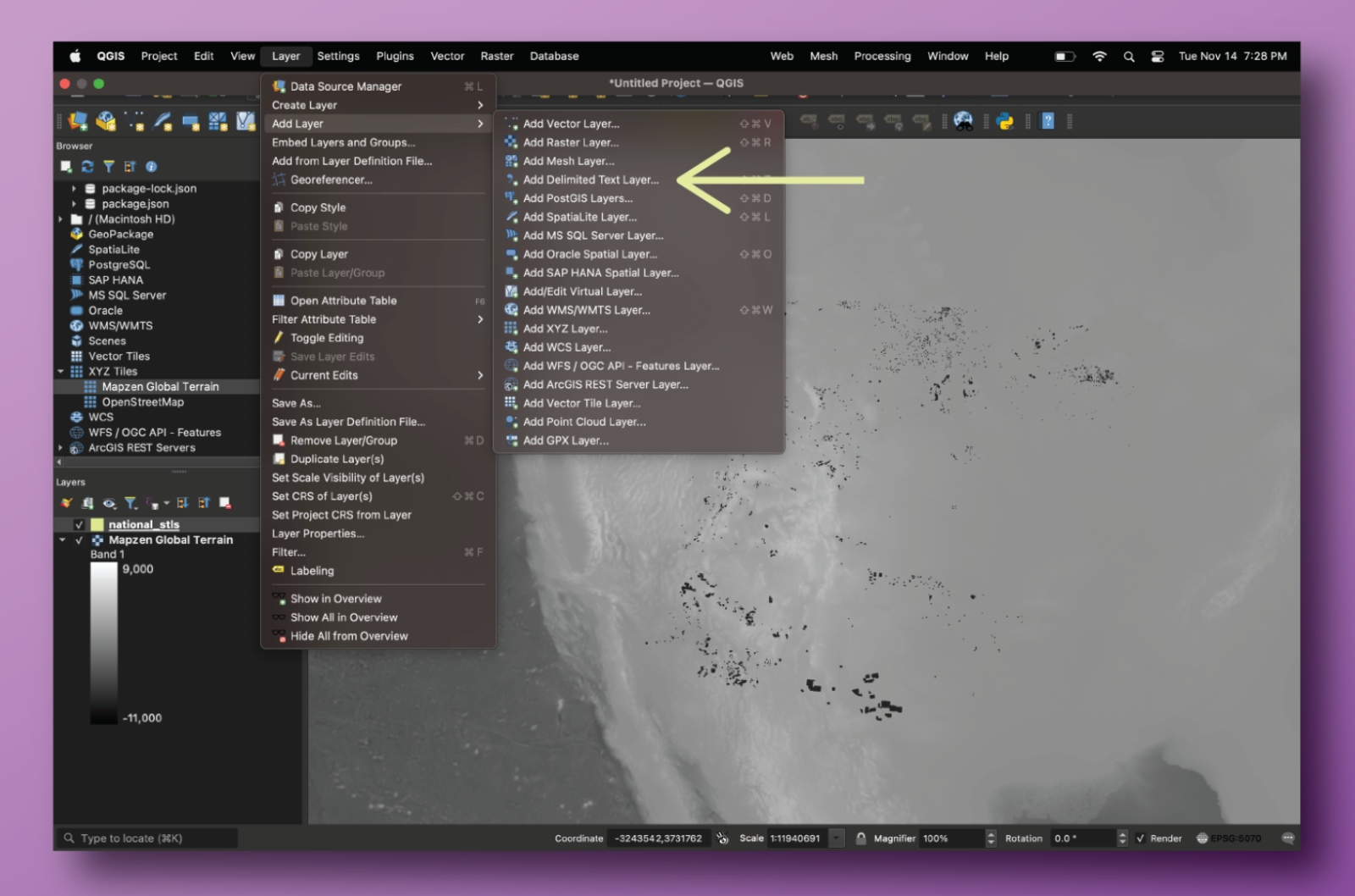Viewport: 1355px width, 896px height.
Task: Open the Plugins menu in menu bar
Action: pos(395,56)
